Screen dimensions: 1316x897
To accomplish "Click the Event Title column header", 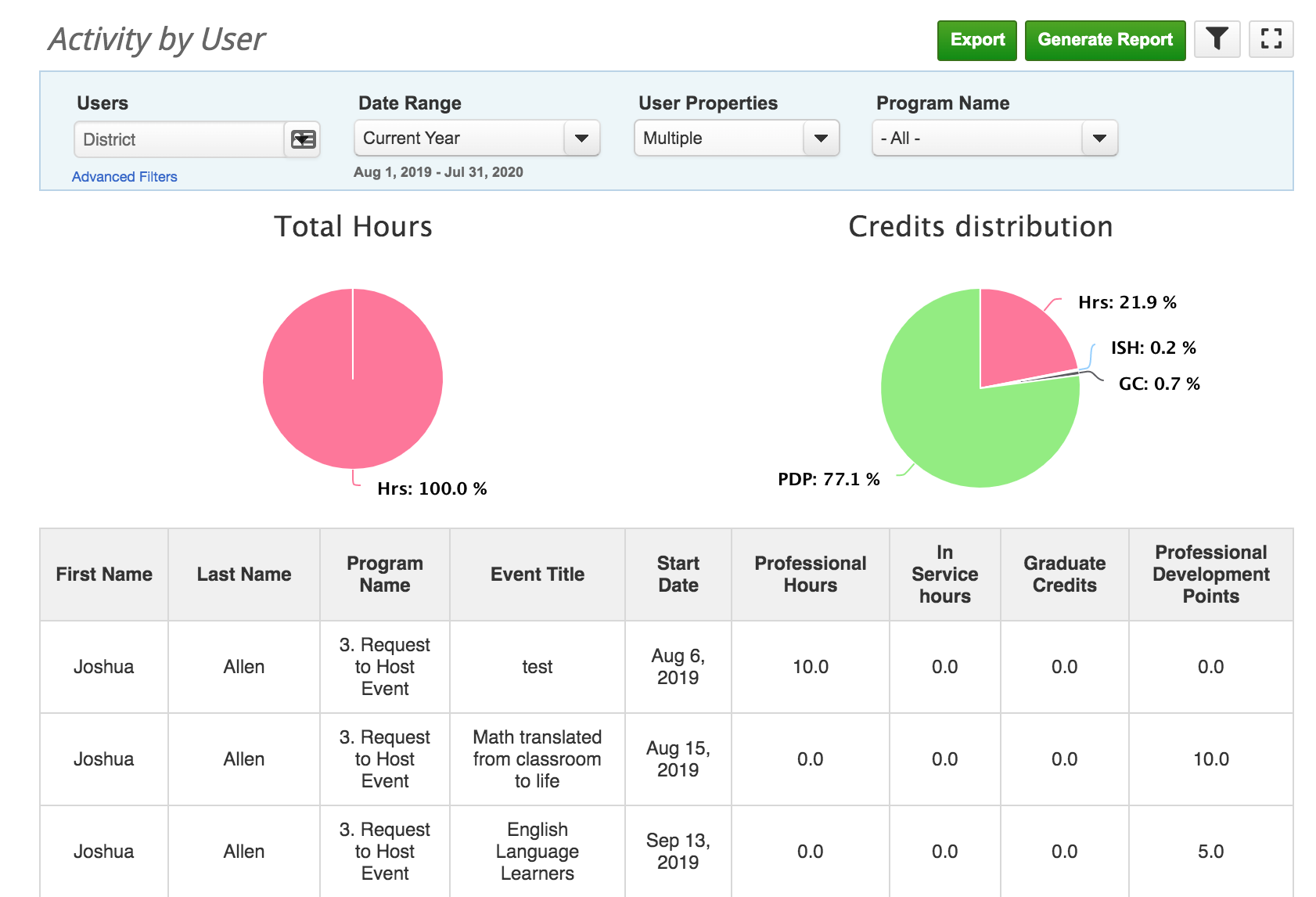I will pyautogui.click(x=537, y=575).
